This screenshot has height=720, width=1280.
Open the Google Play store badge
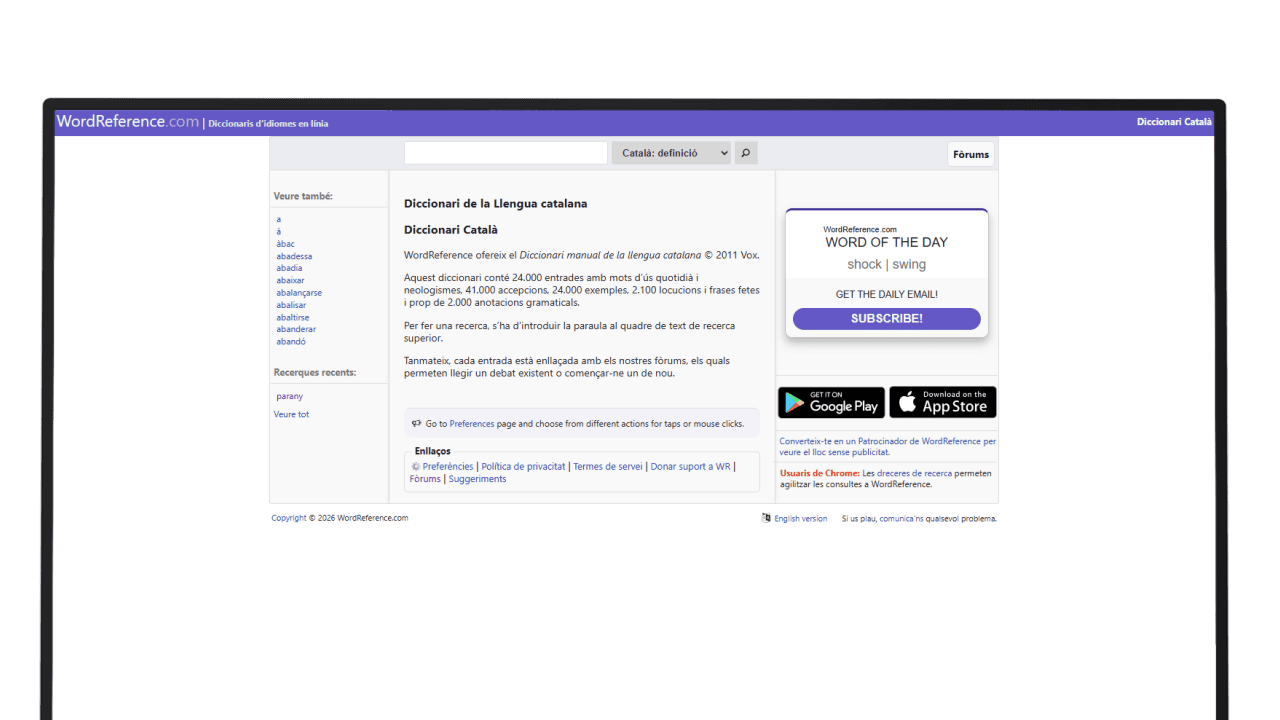tap(831, 402)
